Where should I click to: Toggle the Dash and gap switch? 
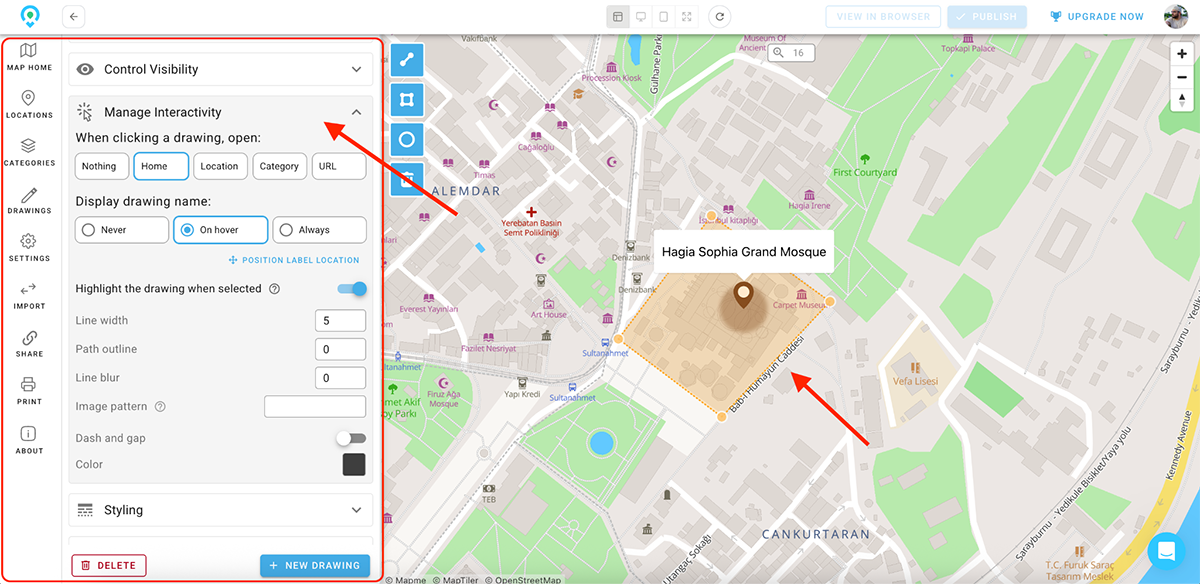click(x=351, y=437)
